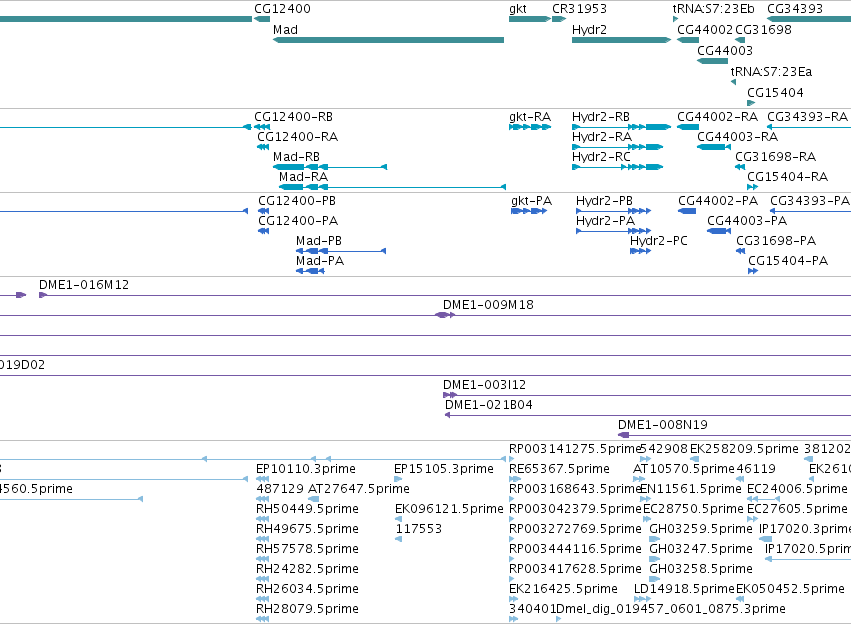Select the CG31698 gene label
This screenshot has width=851, height=624.
pos(763,30)
